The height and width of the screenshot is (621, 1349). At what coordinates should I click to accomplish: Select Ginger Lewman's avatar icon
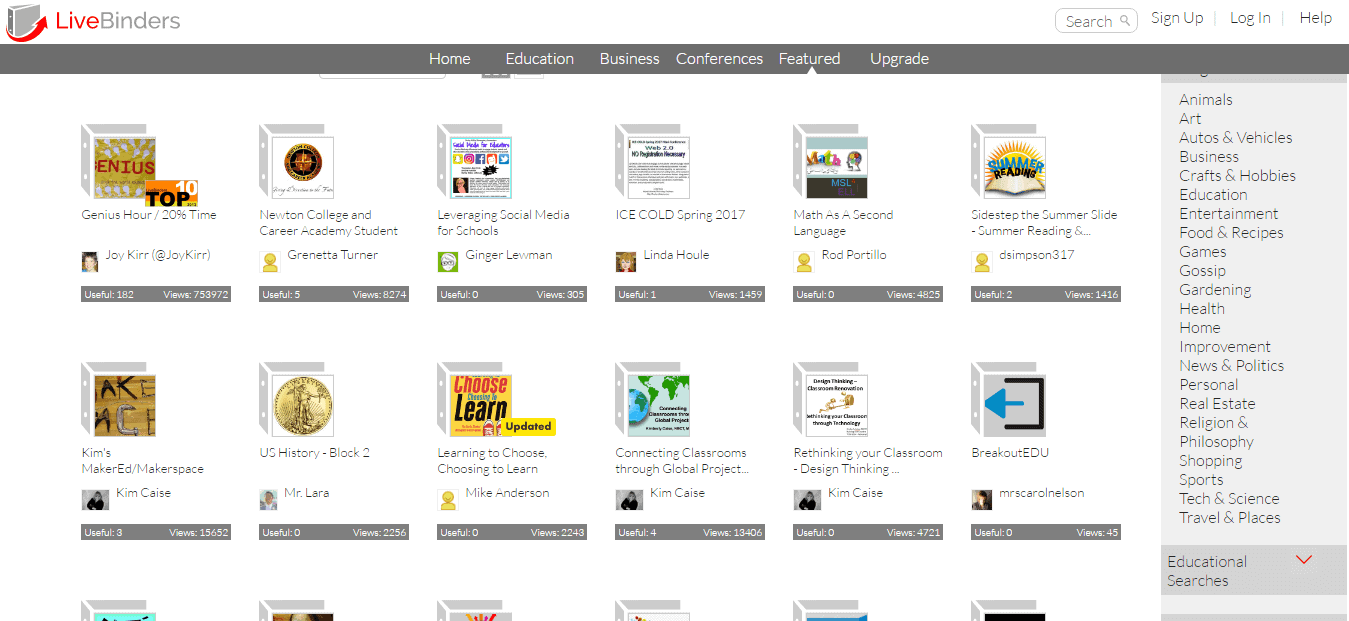coord(446,260)
